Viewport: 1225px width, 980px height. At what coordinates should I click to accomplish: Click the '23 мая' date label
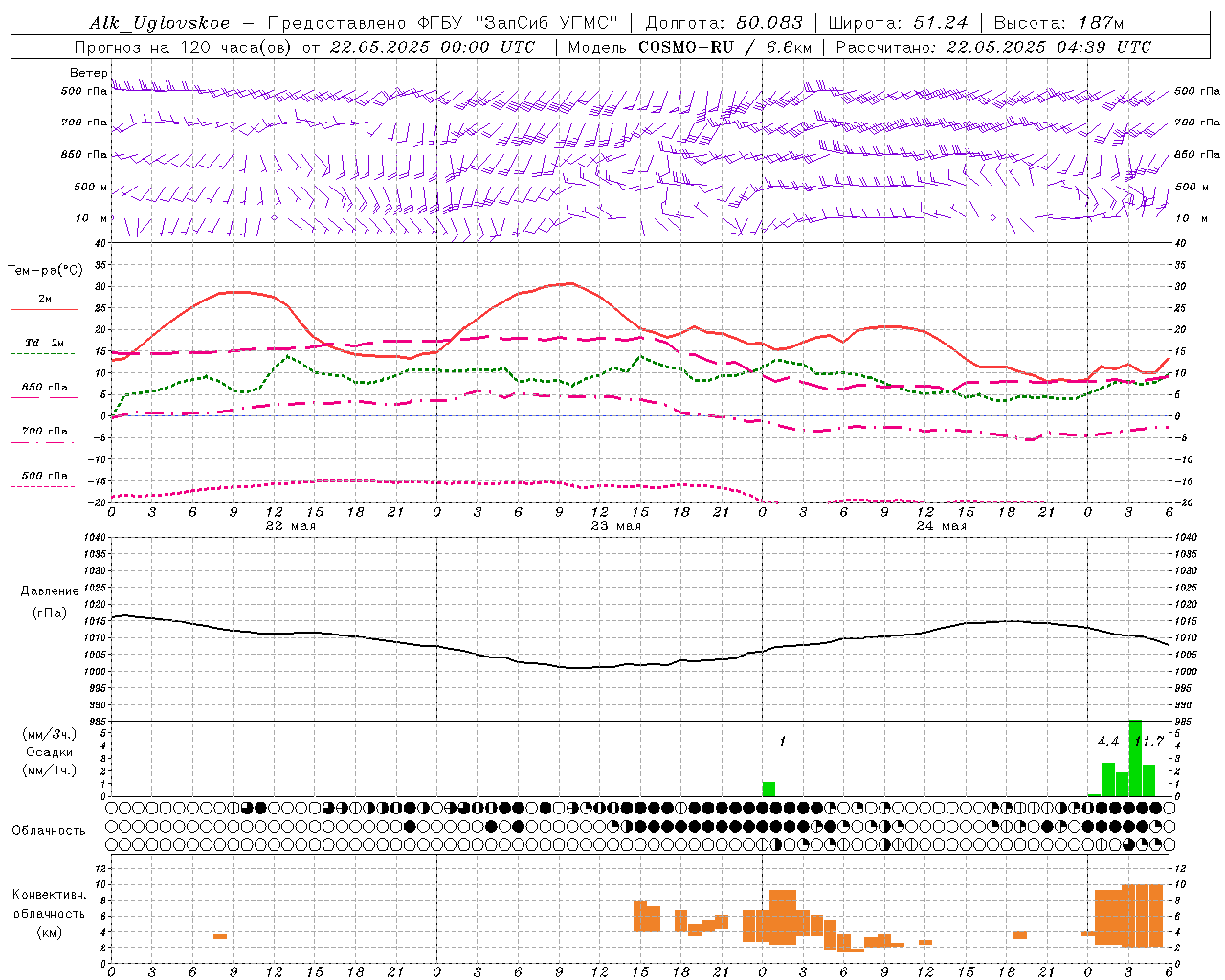tap(615, 526)
